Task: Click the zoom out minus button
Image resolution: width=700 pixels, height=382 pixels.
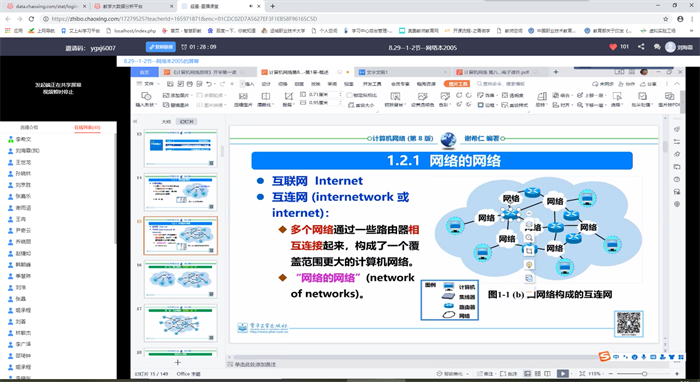Action: coord(611,374)
